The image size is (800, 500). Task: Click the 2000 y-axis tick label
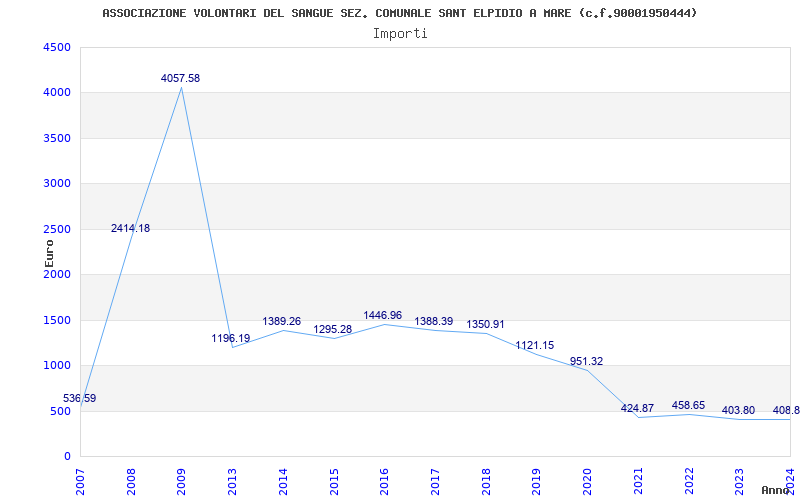tap(57, 274)
